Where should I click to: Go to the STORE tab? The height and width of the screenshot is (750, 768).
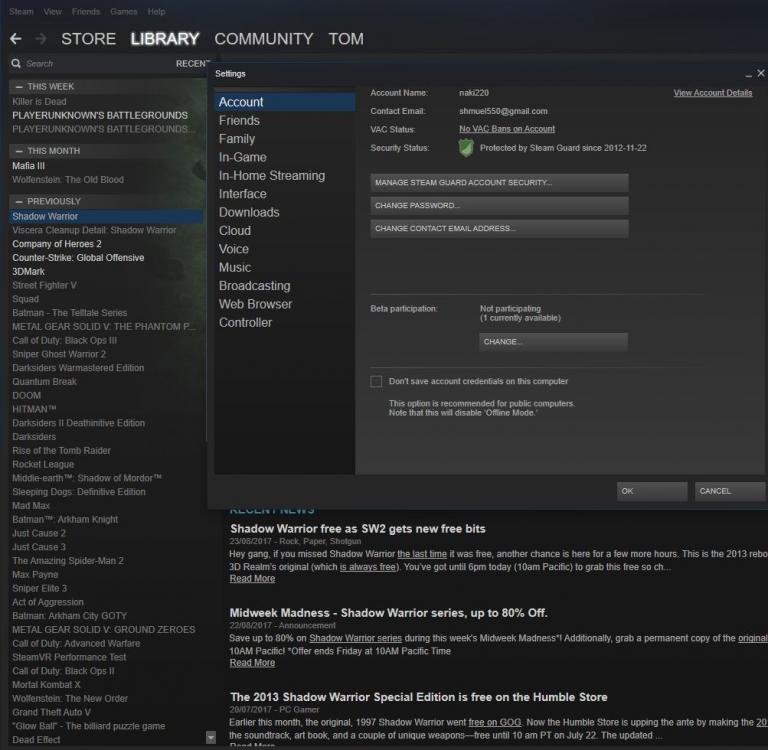(x=89, y=39)
